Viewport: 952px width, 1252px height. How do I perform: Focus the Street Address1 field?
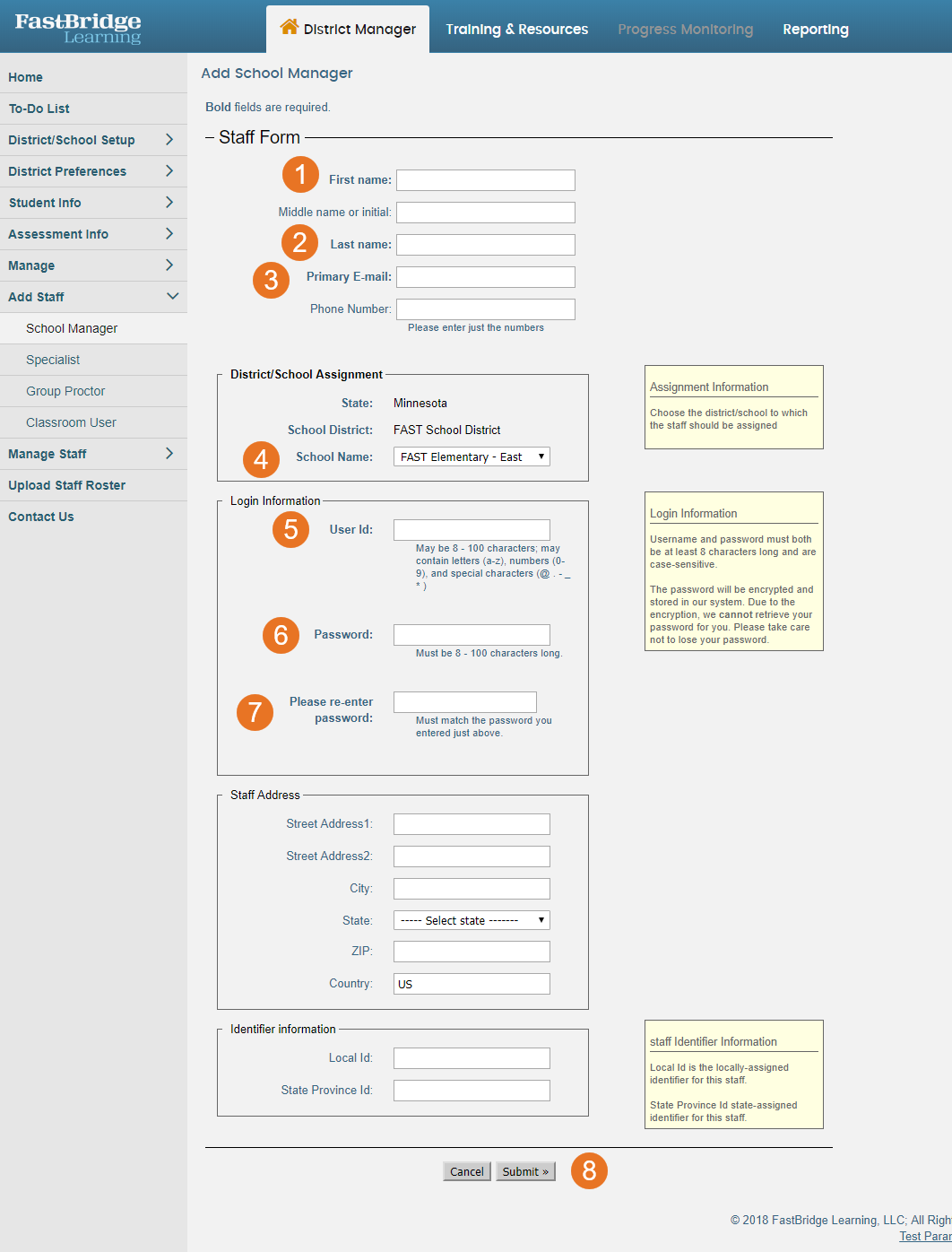472,824
